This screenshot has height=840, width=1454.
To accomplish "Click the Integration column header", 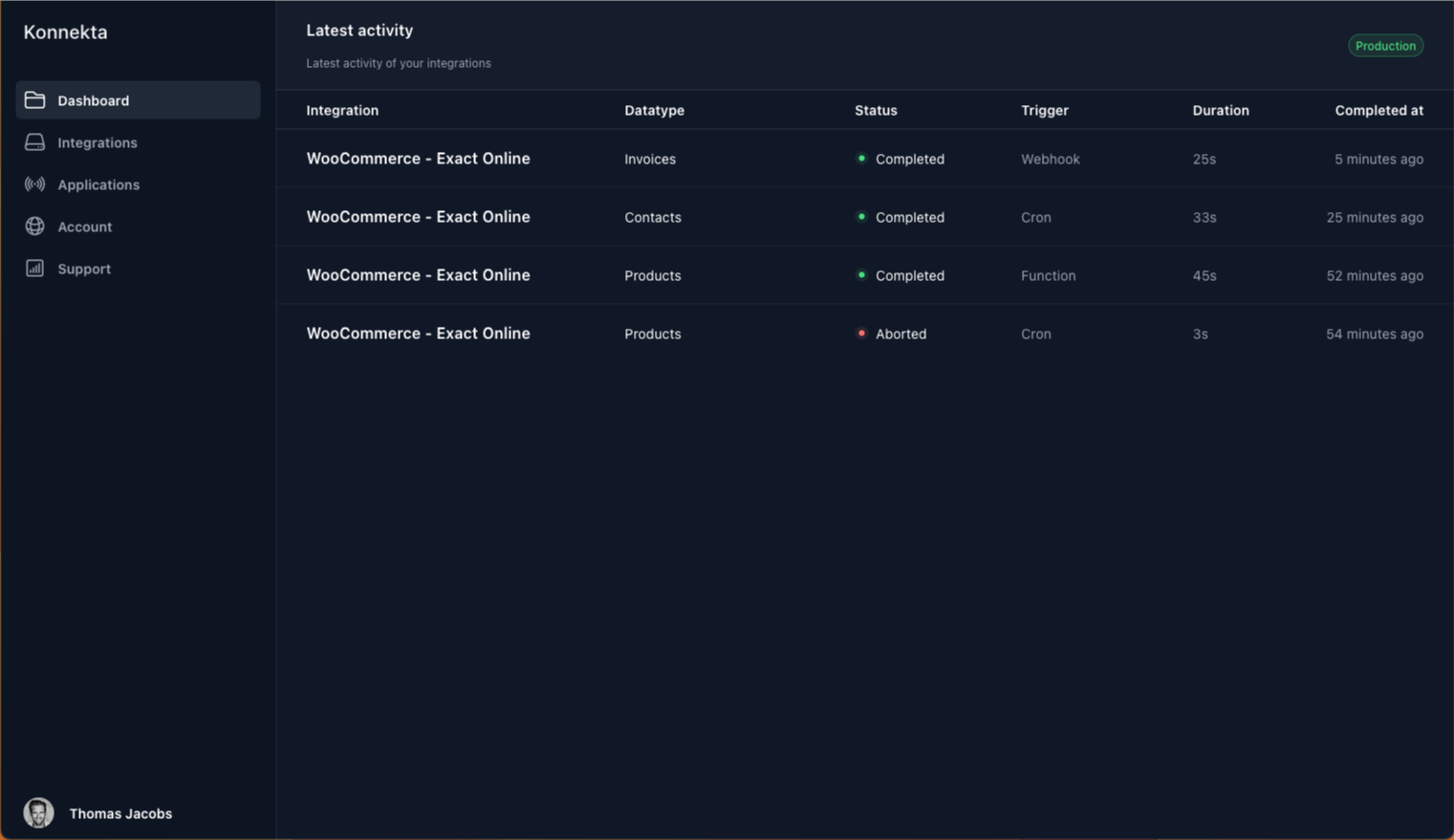I will pyautogui.click(x=342, y=110).
